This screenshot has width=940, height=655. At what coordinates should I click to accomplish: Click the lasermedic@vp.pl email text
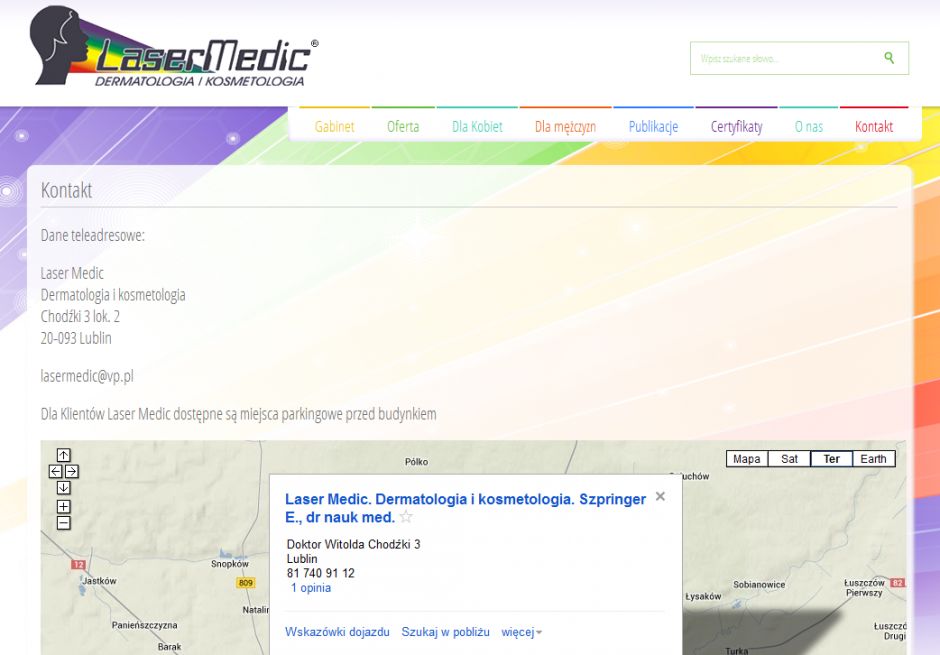[87, 376]
